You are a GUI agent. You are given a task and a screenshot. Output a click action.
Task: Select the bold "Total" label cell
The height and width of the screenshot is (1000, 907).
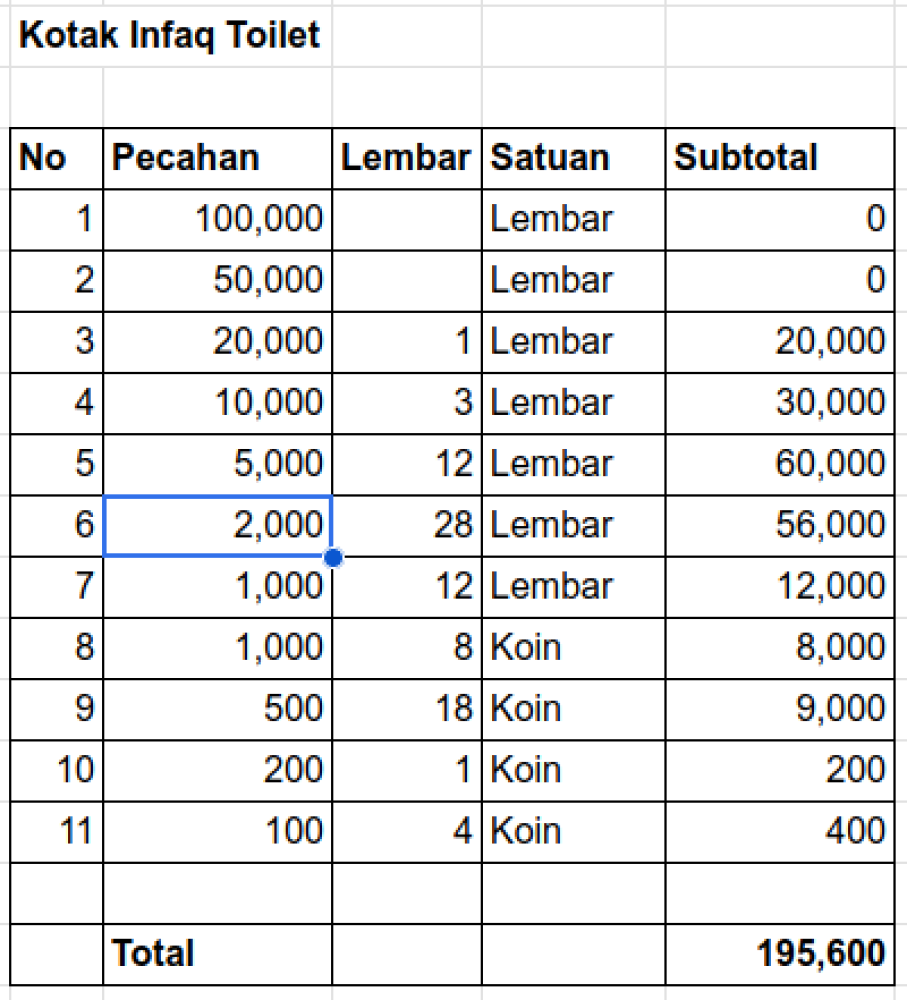[x=217, y=953]
